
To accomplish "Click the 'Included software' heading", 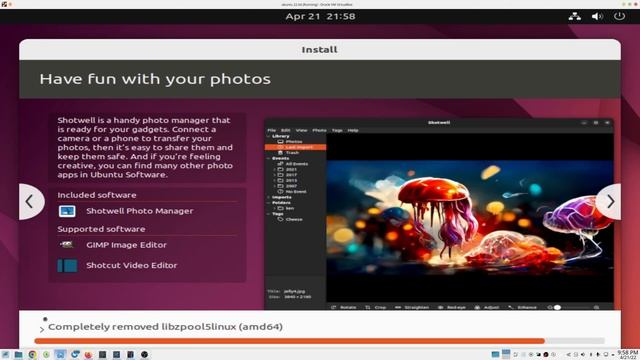I will tap(97, 195).
